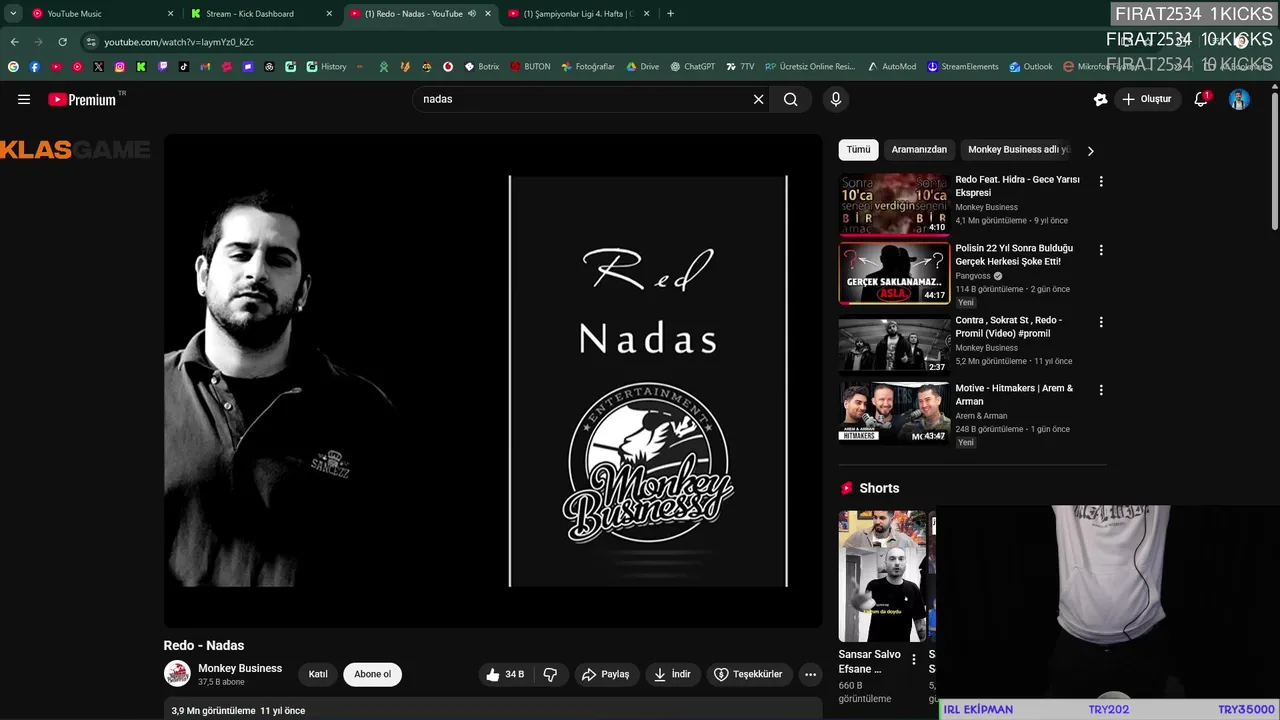Open options for Gece Yarısı Ekspresi
This screenshot has height=720, width=1280.
tap(1101, 182)
